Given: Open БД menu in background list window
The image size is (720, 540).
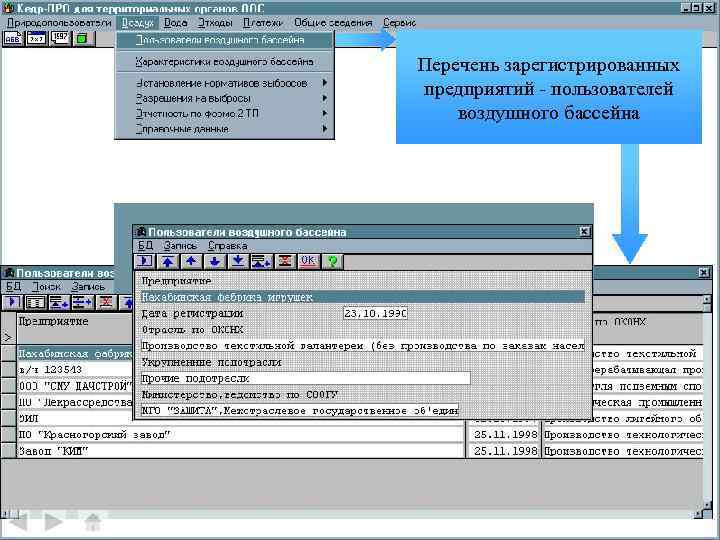Looking at the screenshot, I should [x=13, y=287].
